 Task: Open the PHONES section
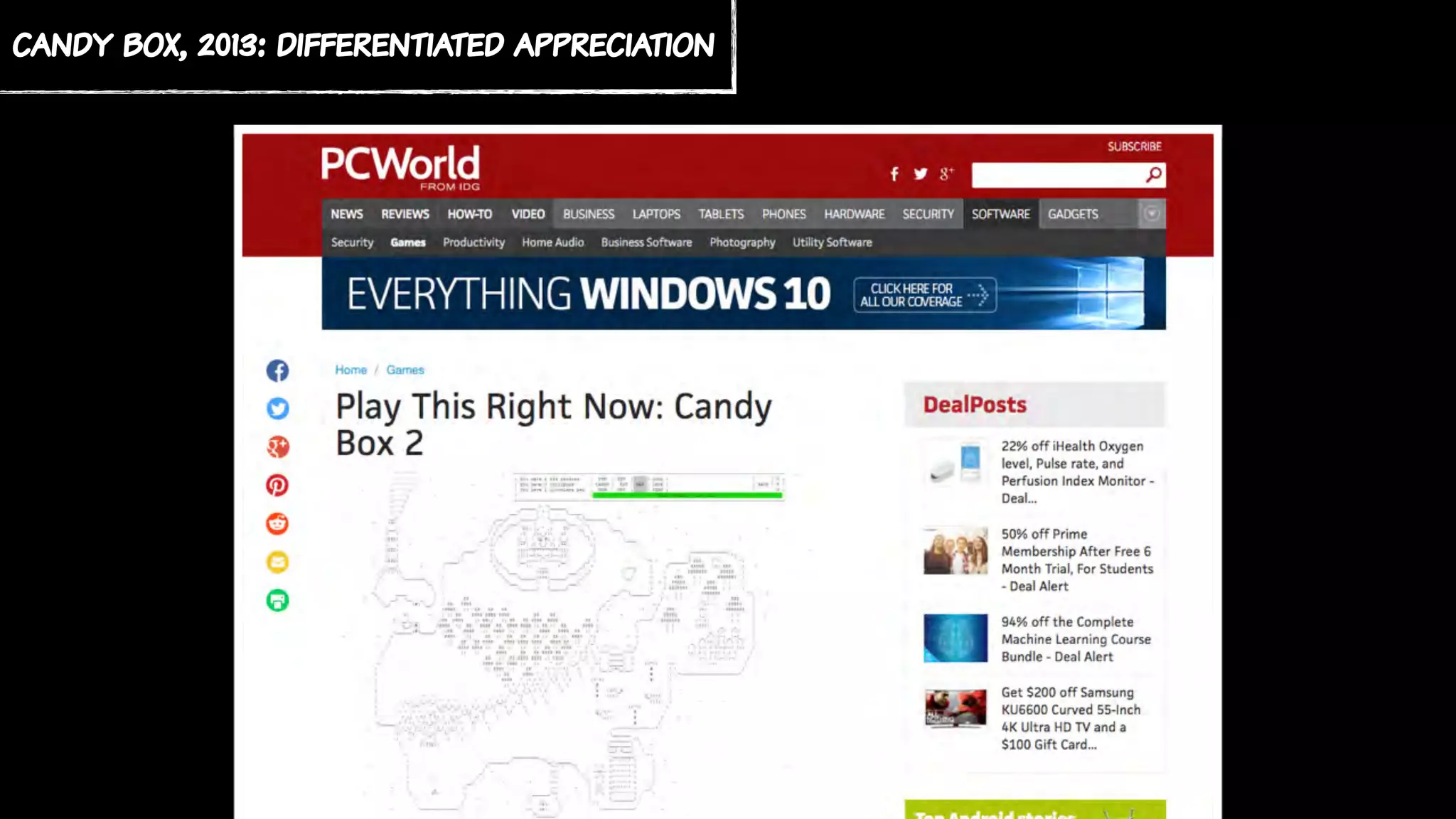click(x=784, y=214)
